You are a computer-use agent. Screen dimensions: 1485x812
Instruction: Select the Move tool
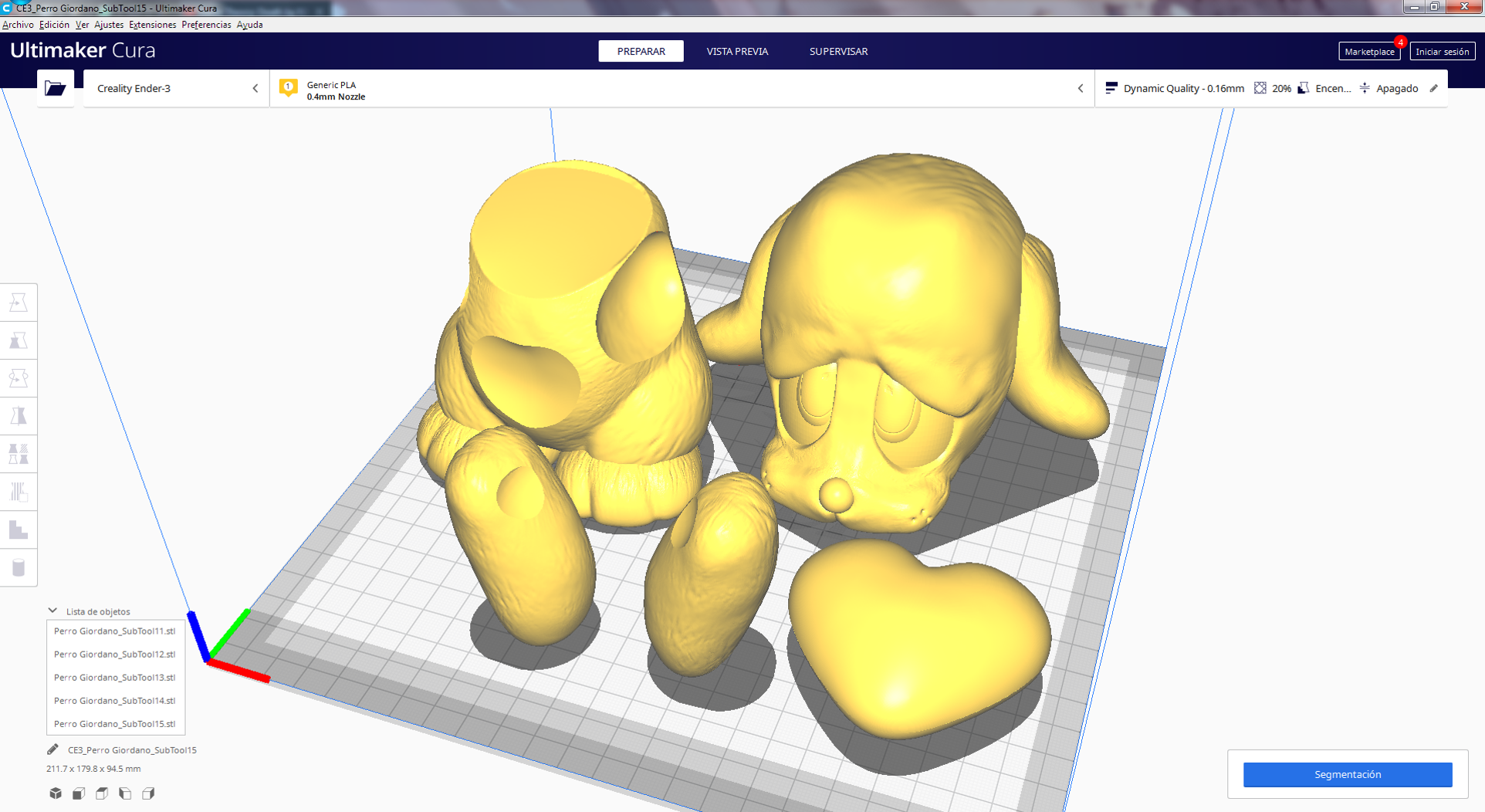pyautogui.click(x=19, y=301)
